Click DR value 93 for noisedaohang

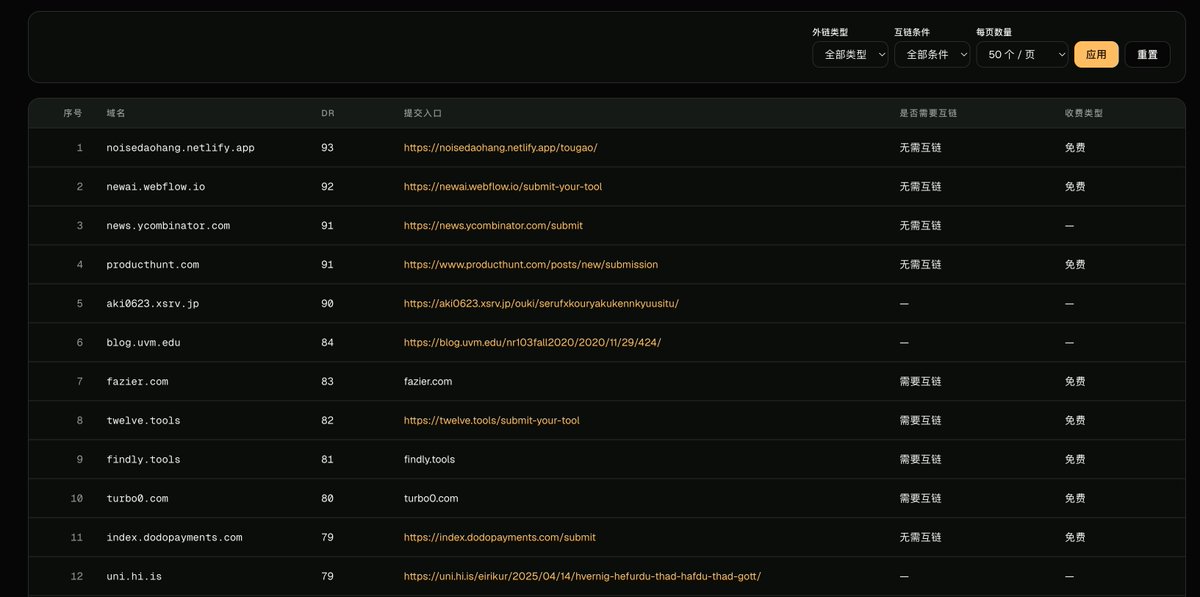pyautogui.click(x=327, y=148)
